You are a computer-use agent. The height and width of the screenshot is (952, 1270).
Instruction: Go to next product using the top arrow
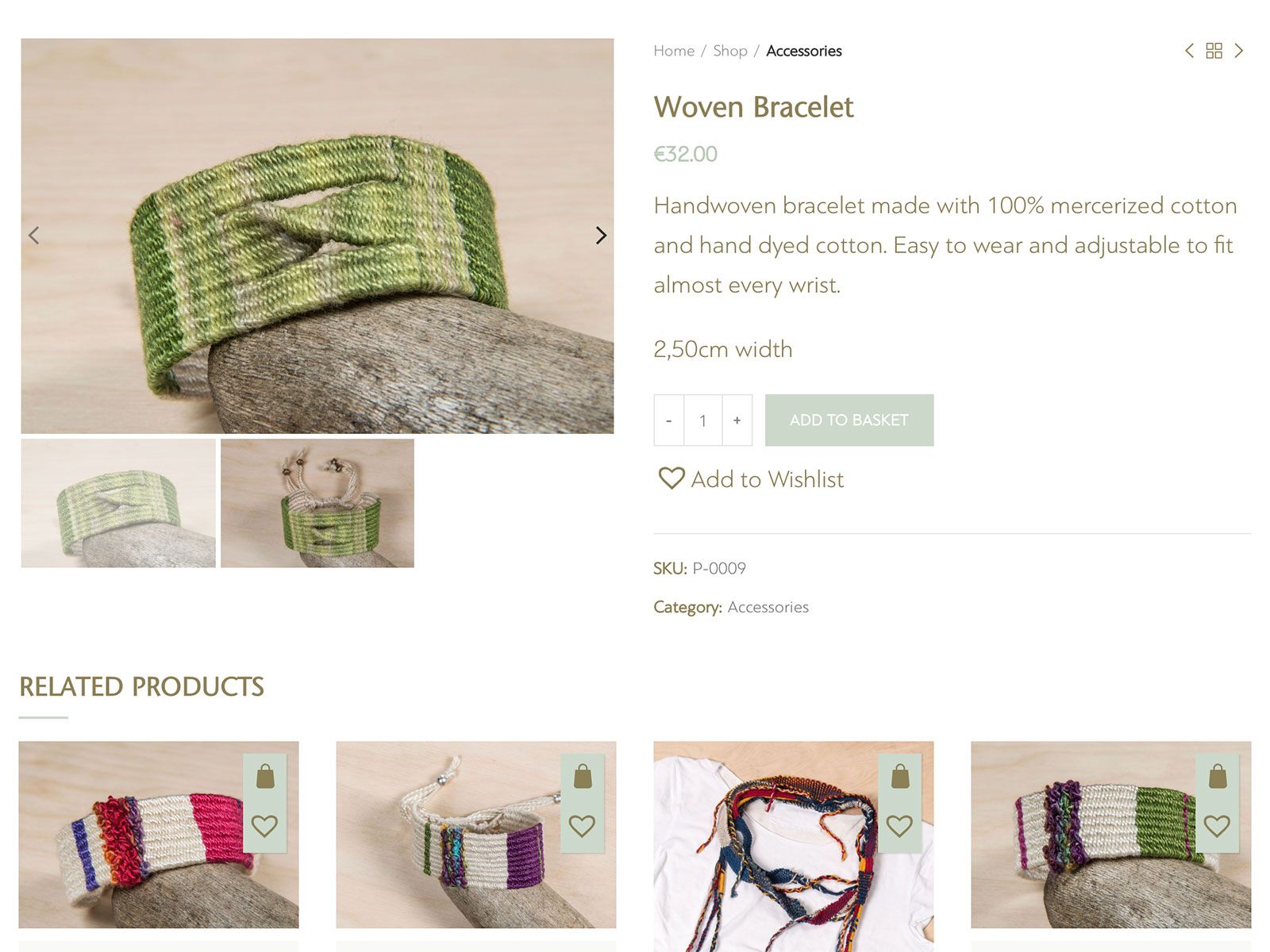1238,51
